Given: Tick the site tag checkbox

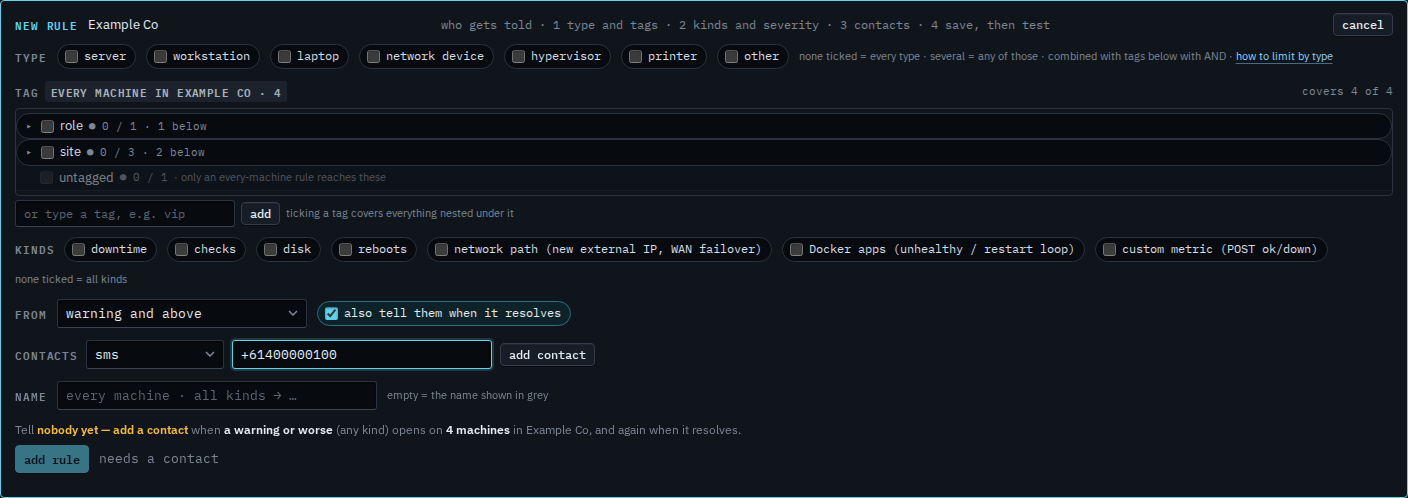Looking at the screenshot, I should tap(47, 152).
